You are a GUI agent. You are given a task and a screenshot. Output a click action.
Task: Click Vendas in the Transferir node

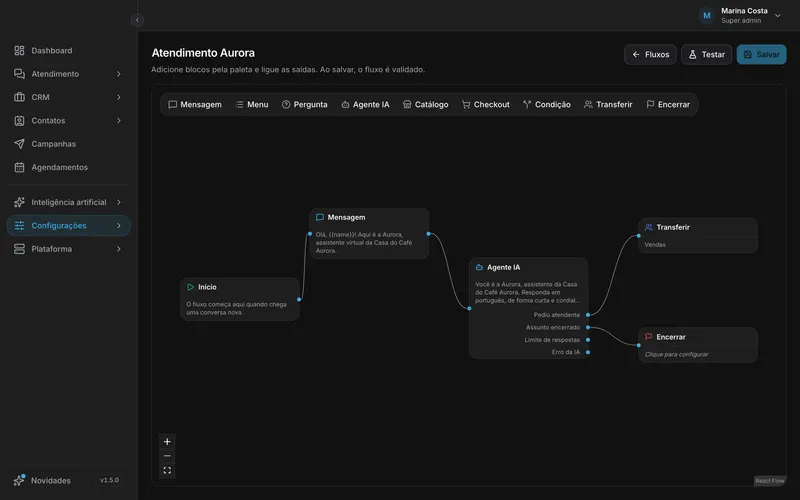655,244
